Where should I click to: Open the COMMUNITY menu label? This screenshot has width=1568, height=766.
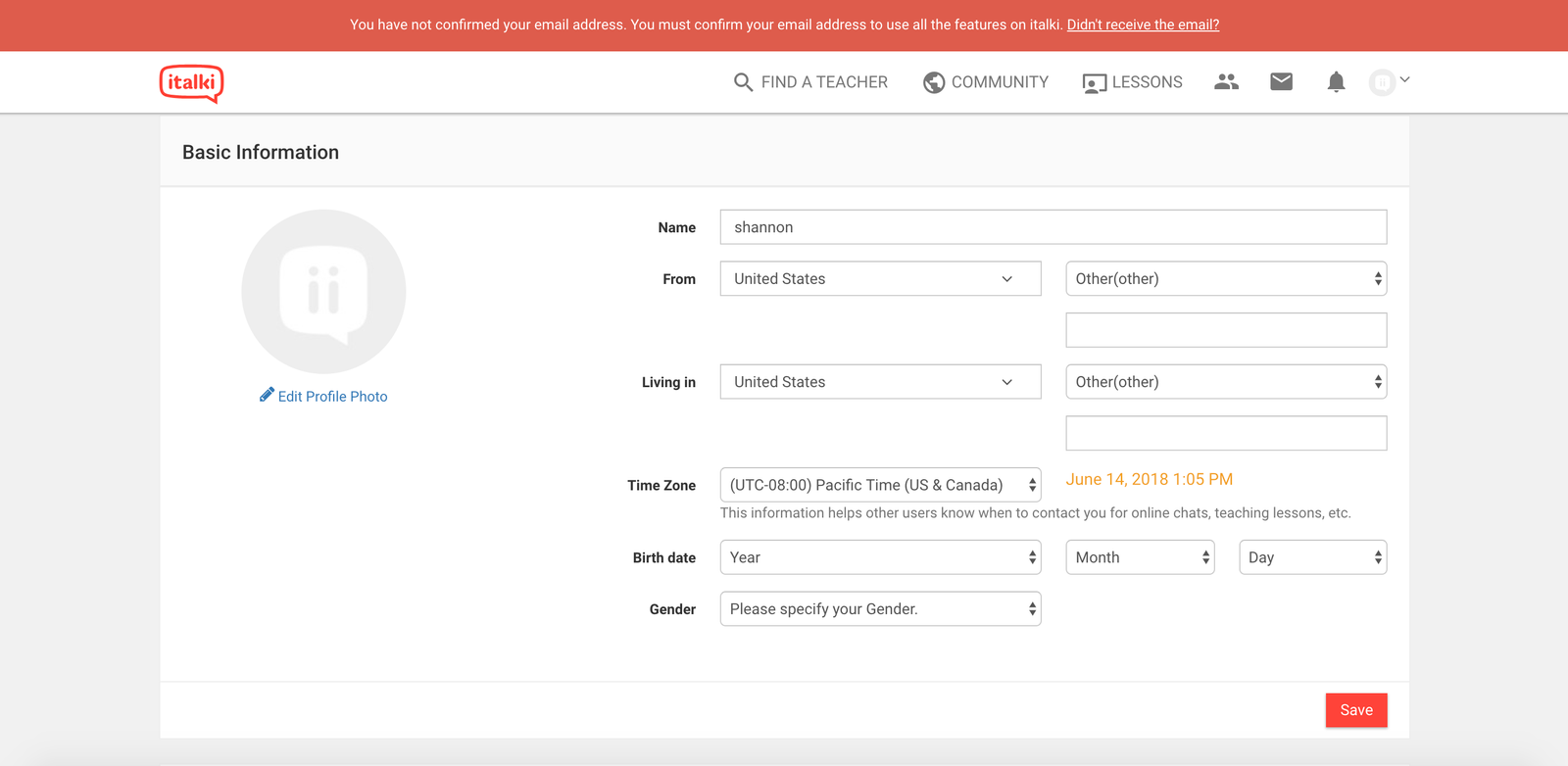(x=1000, y=82)
